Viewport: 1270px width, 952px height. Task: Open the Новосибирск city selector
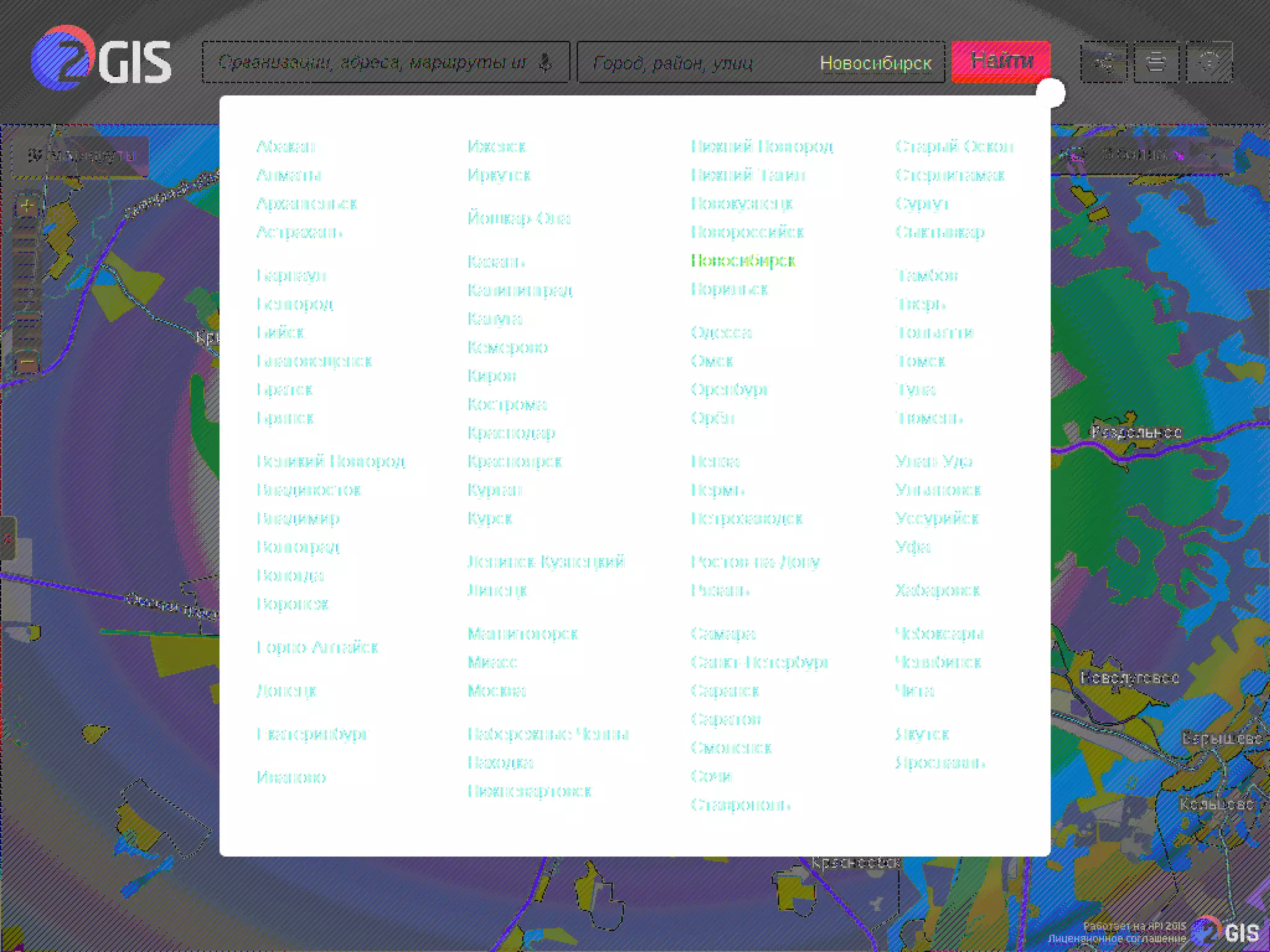875,63
